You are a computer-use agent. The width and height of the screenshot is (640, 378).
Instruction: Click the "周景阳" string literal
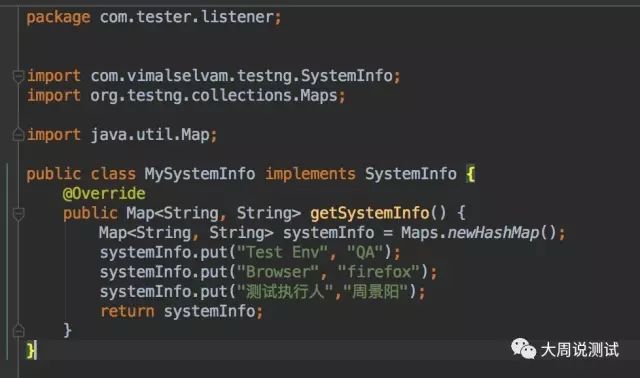[x=376, y=291]
